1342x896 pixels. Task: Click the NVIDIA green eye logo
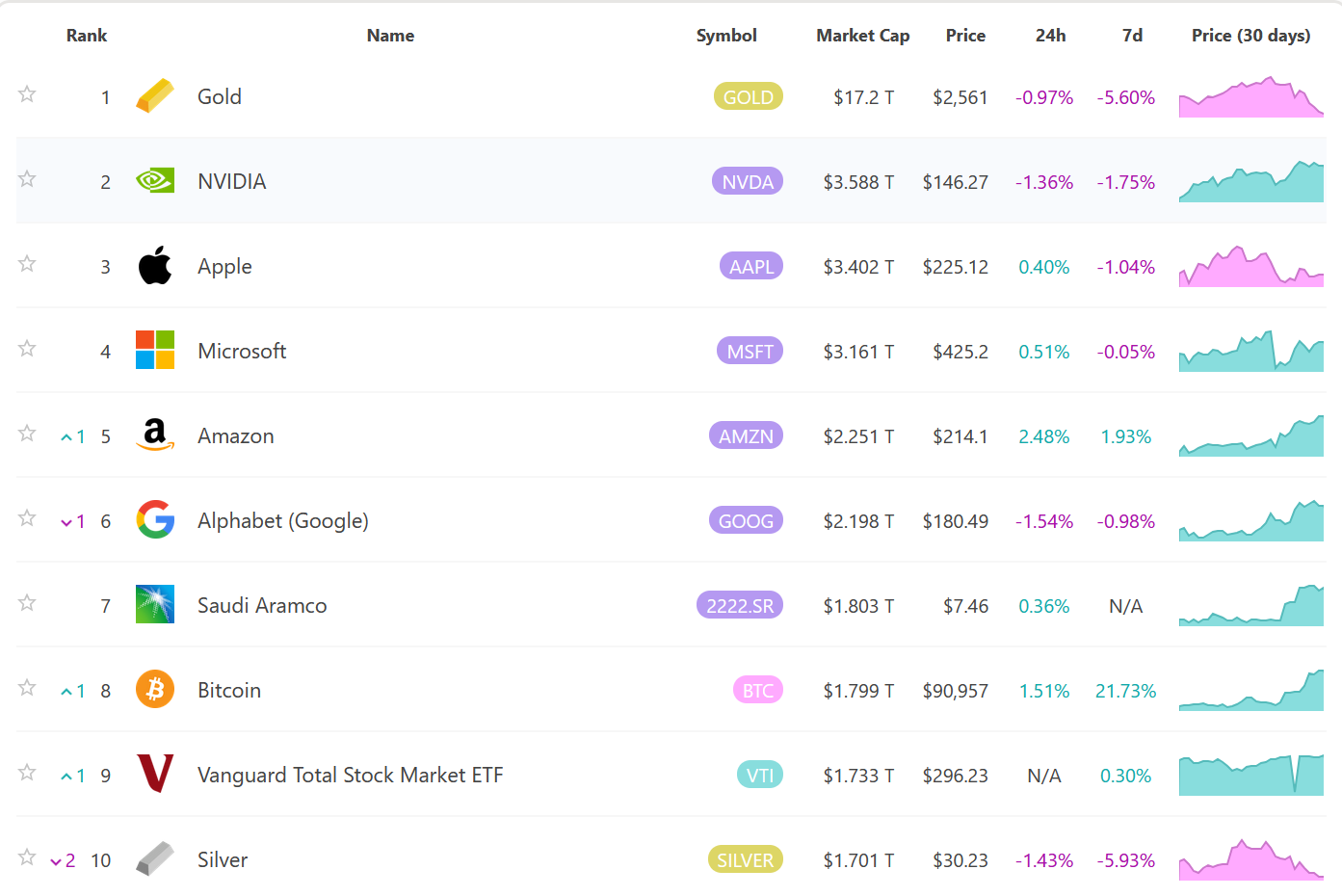[154, 181]
